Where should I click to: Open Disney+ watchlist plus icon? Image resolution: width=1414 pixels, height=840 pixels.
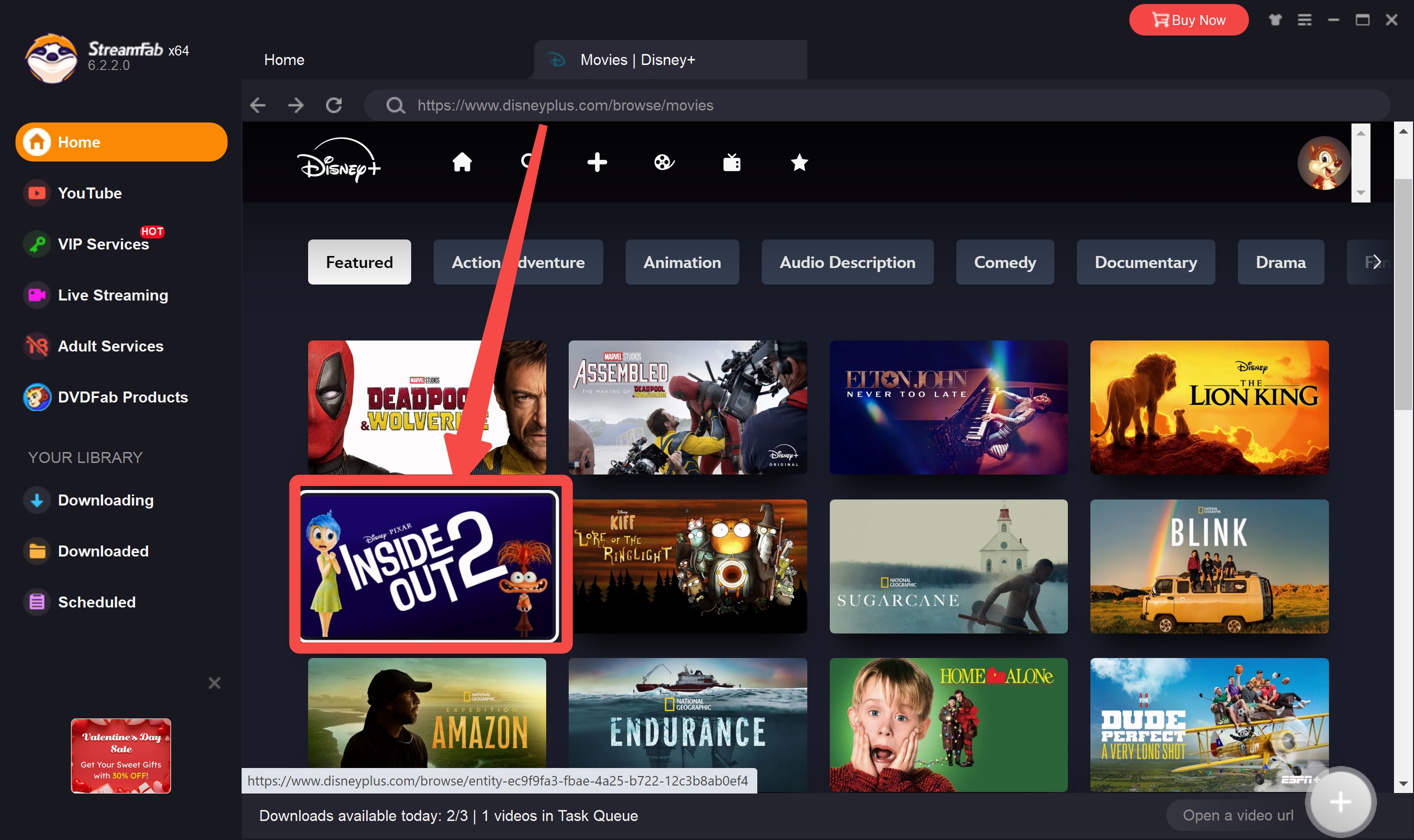tap(597, 162)
